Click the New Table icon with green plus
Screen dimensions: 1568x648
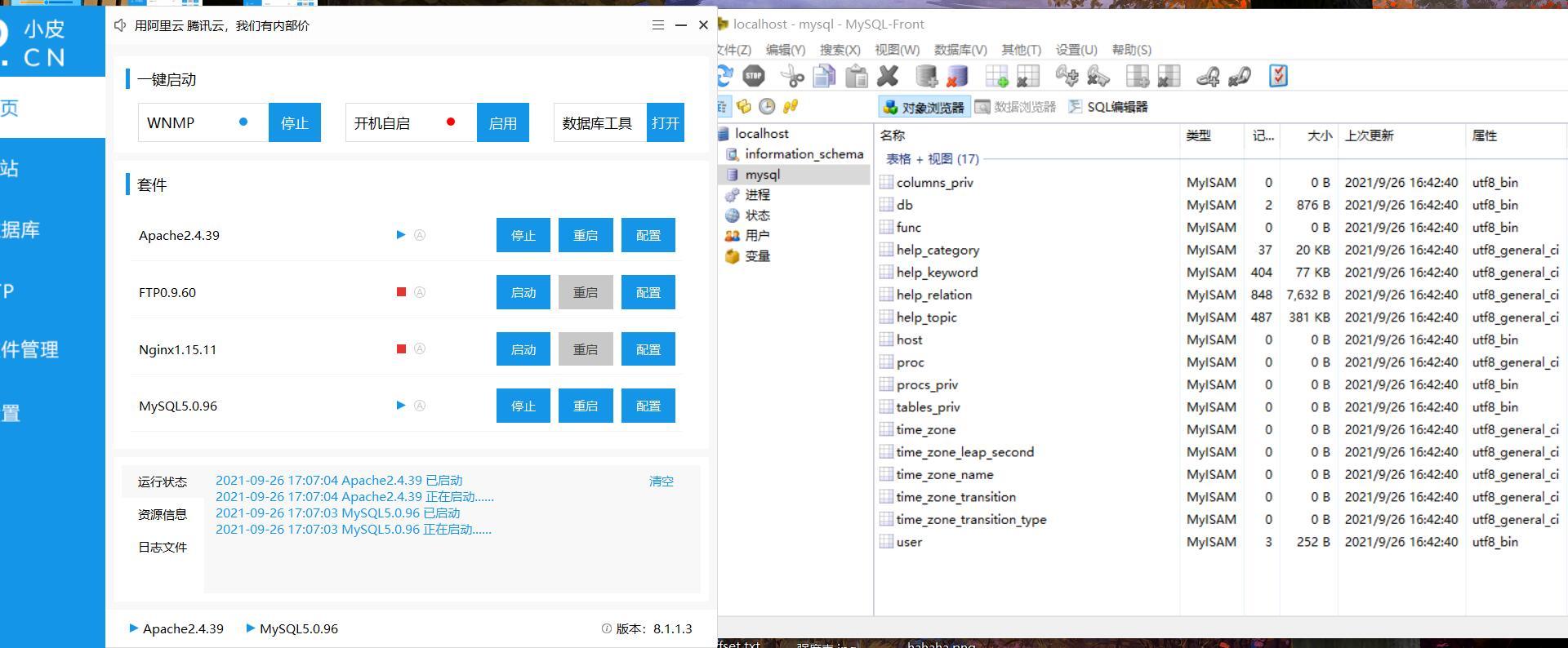coord(996,77)
